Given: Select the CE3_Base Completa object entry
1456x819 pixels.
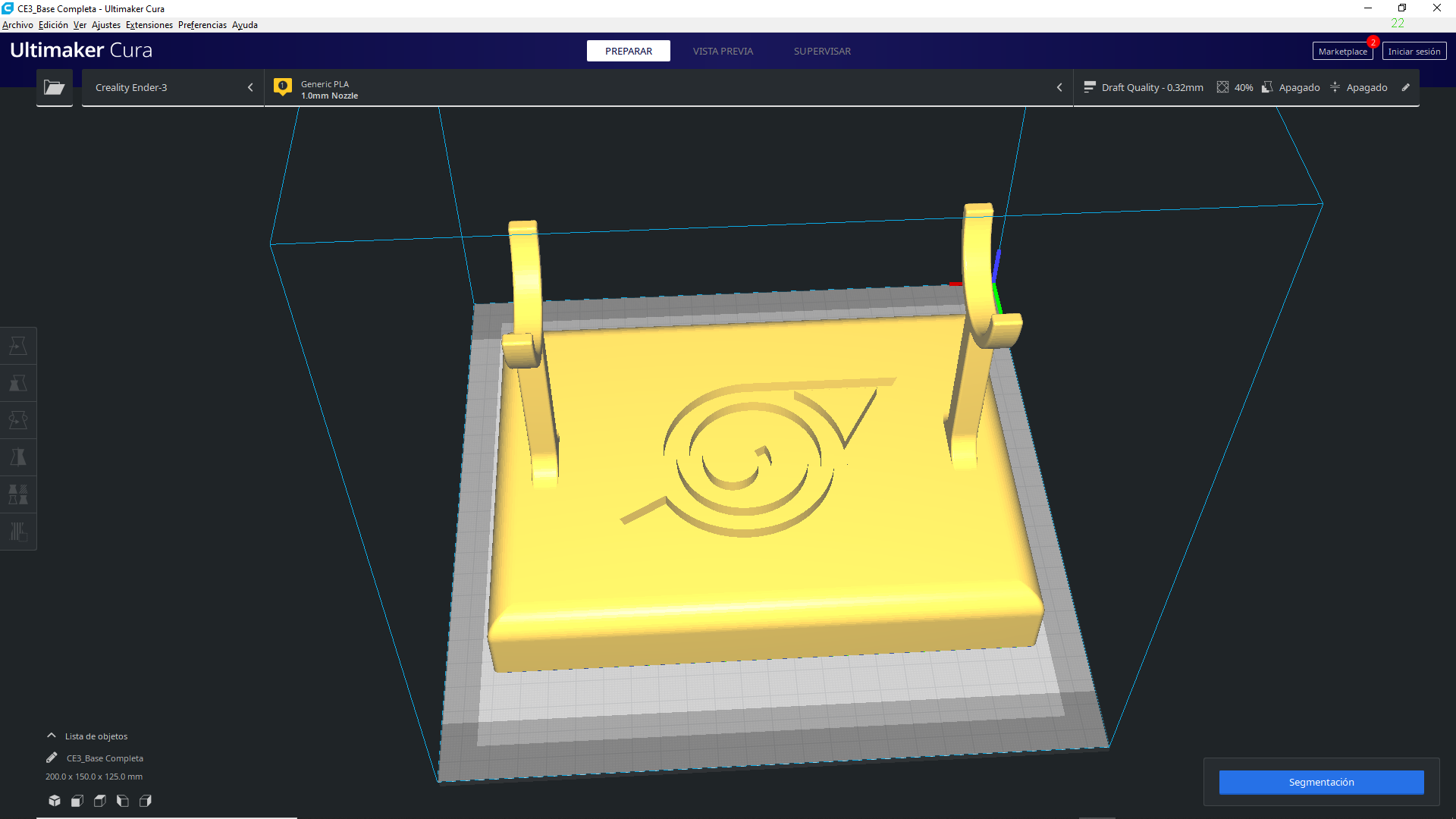Looking at the screenshot, I should [105, 758].
